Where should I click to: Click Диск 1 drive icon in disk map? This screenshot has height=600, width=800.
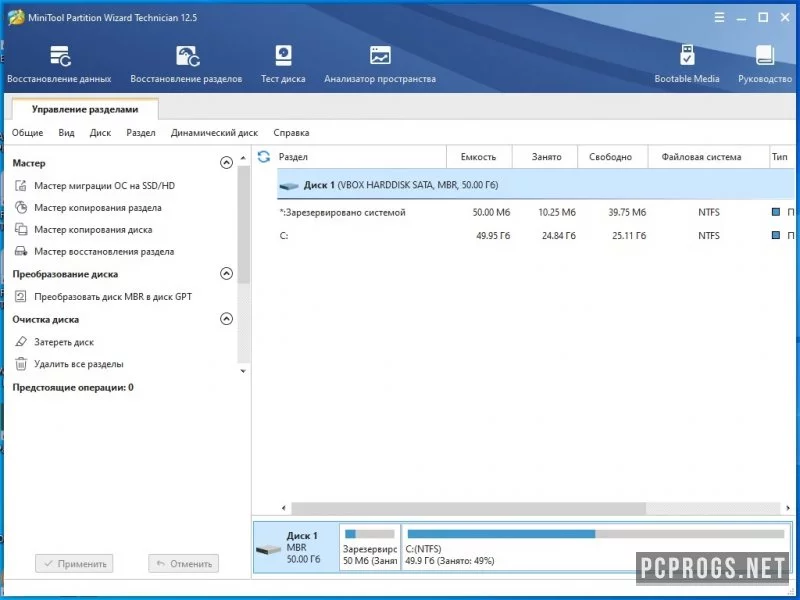tap(268, 549)
